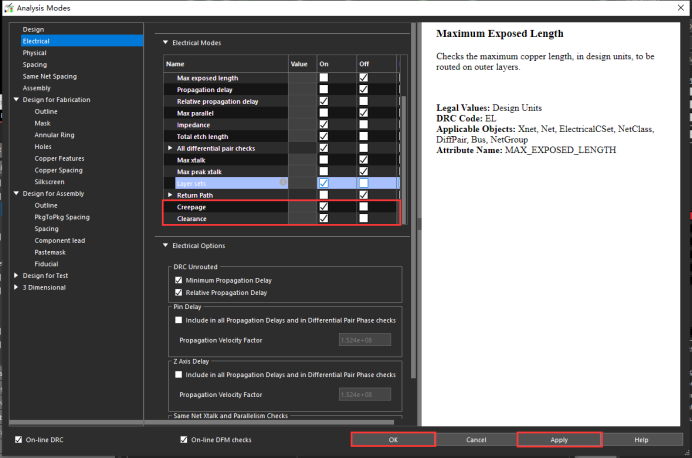The width and height of the screenshot is (692, 458).
Task: Enable On checkbox for Max exposed length
Action: pos(323,77)
